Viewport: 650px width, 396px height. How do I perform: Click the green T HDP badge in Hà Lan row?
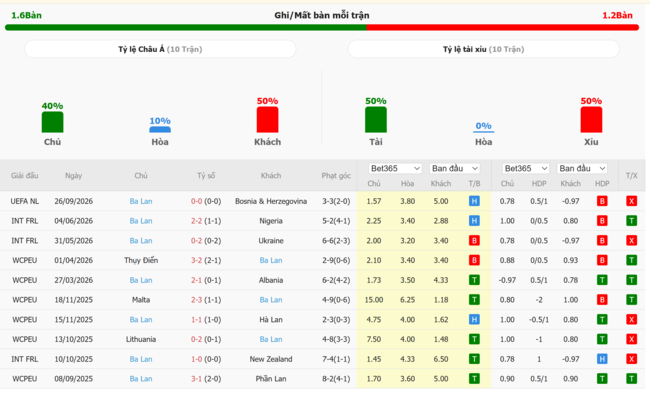602,319
